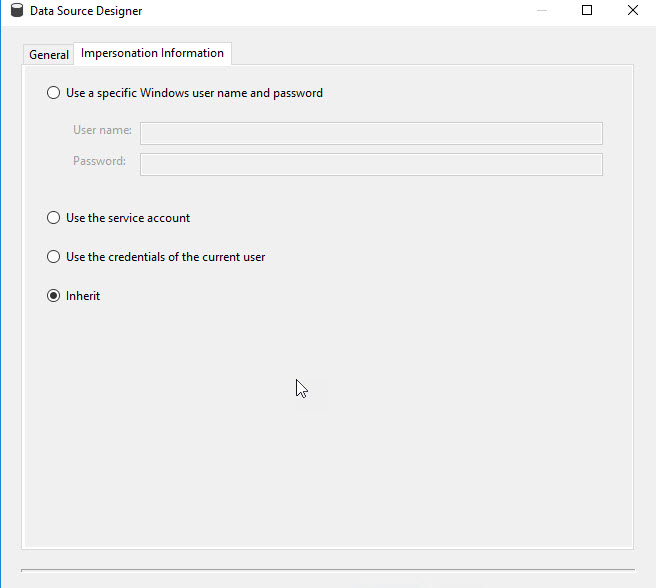Click the User name input field
The image size is (656, 588).
pos(371,134)
